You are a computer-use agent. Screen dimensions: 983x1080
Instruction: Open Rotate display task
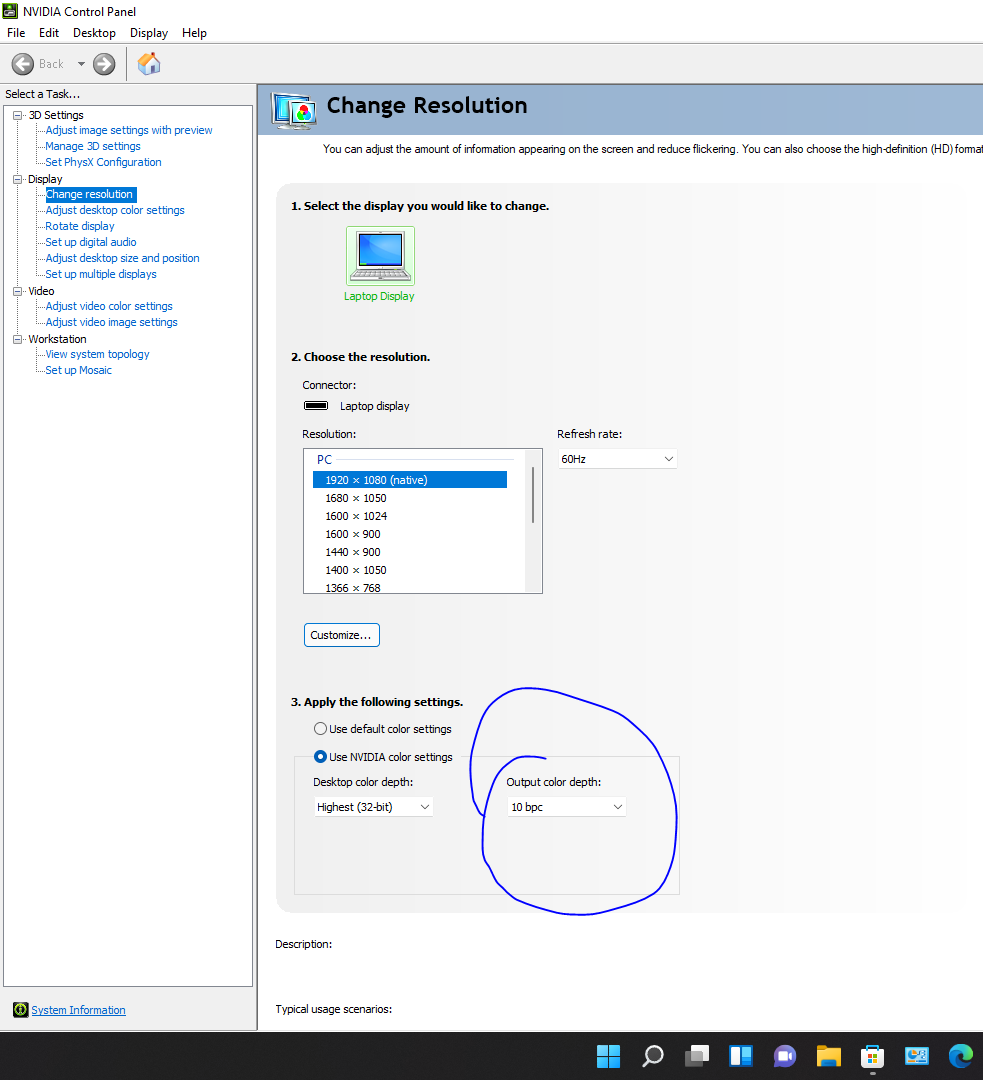coord(80,226)
